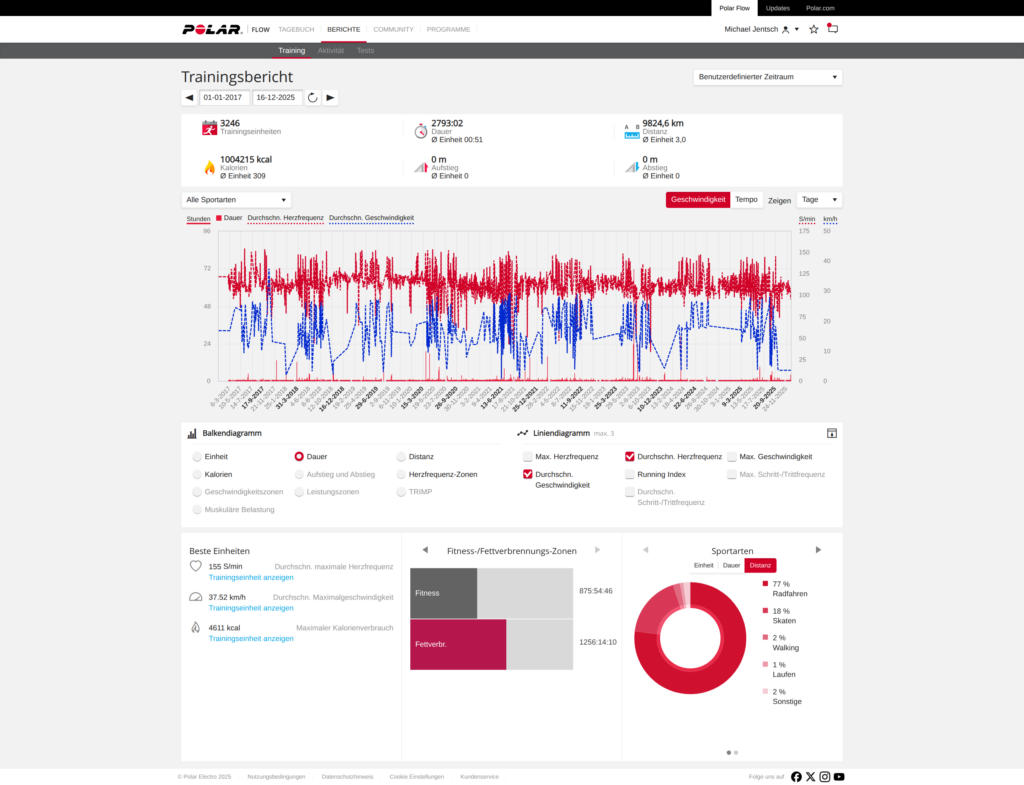
Task: Enable the Max. Herzfrequenz checkbox
Action: click(528, 456)
